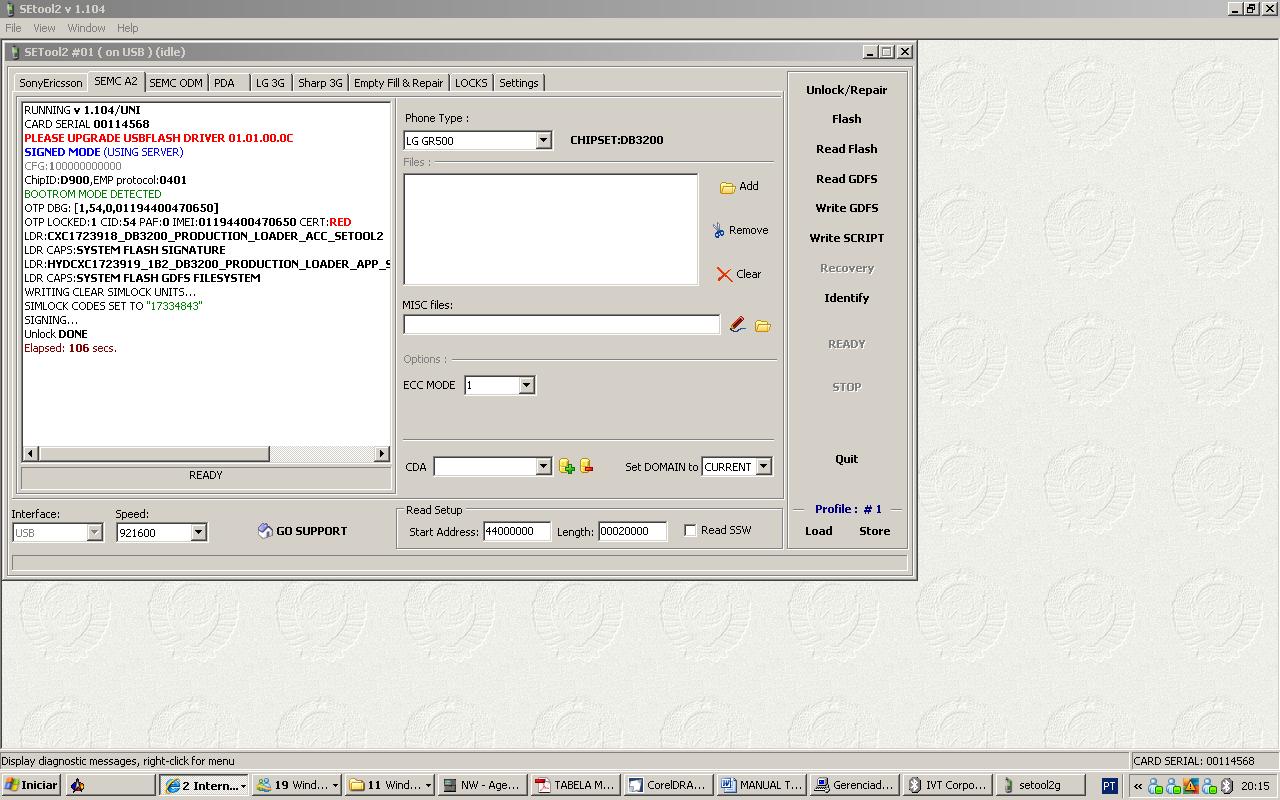Open the MISC files folder browse icon
The image size is (1280, 800).
click(763, 326)
